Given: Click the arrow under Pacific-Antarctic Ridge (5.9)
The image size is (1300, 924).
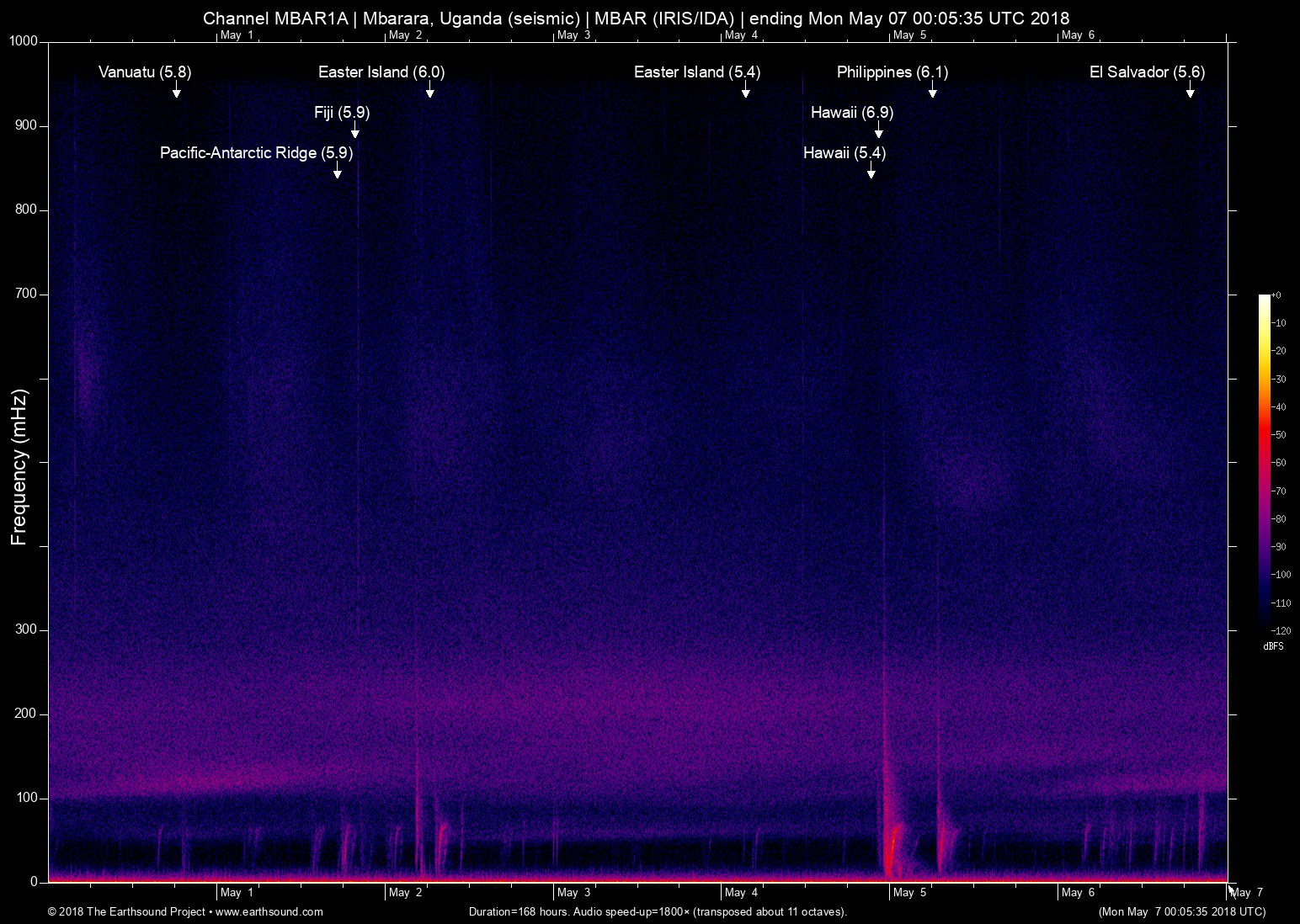Looking at the screenshot, I should tap(338, 171).
